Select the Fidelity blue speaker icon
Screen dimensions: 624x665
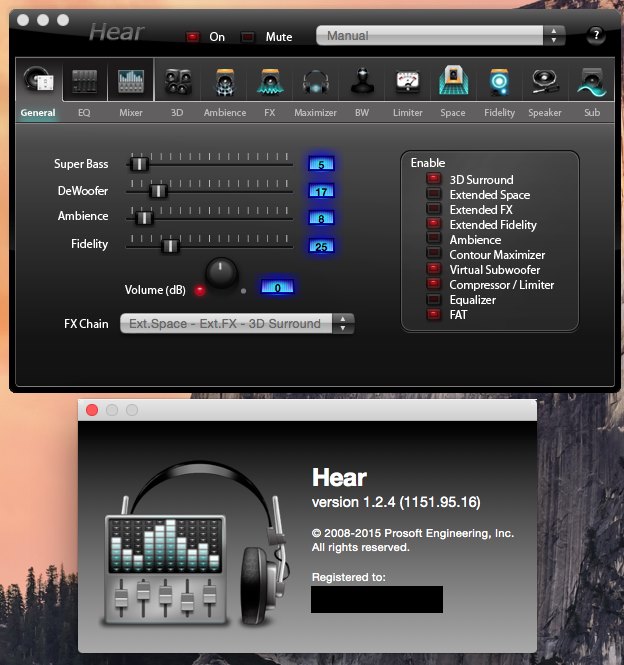coord(499,81)
